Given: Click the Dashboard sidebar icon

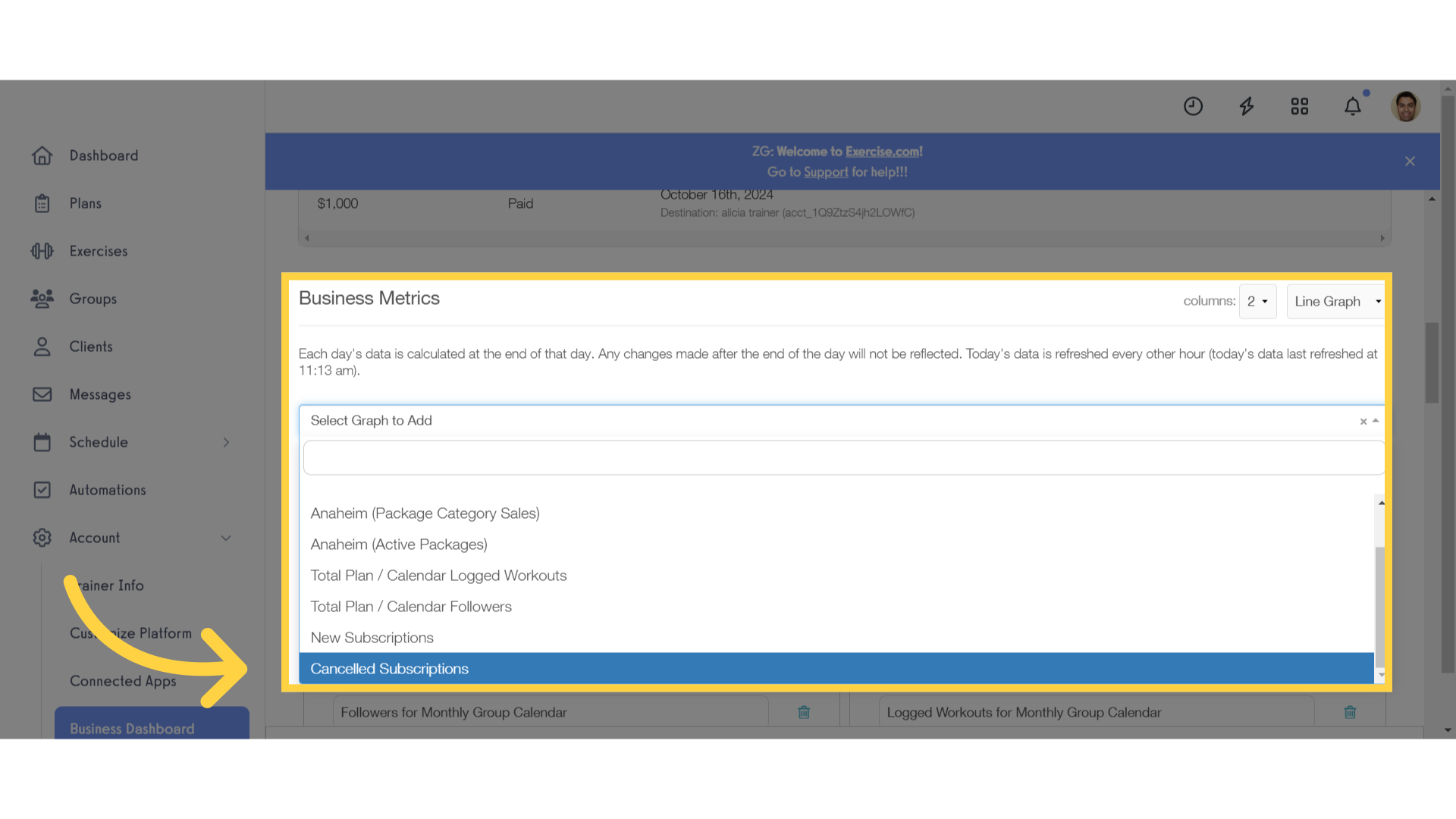Looking at the screenshot, I should point(42,155).
